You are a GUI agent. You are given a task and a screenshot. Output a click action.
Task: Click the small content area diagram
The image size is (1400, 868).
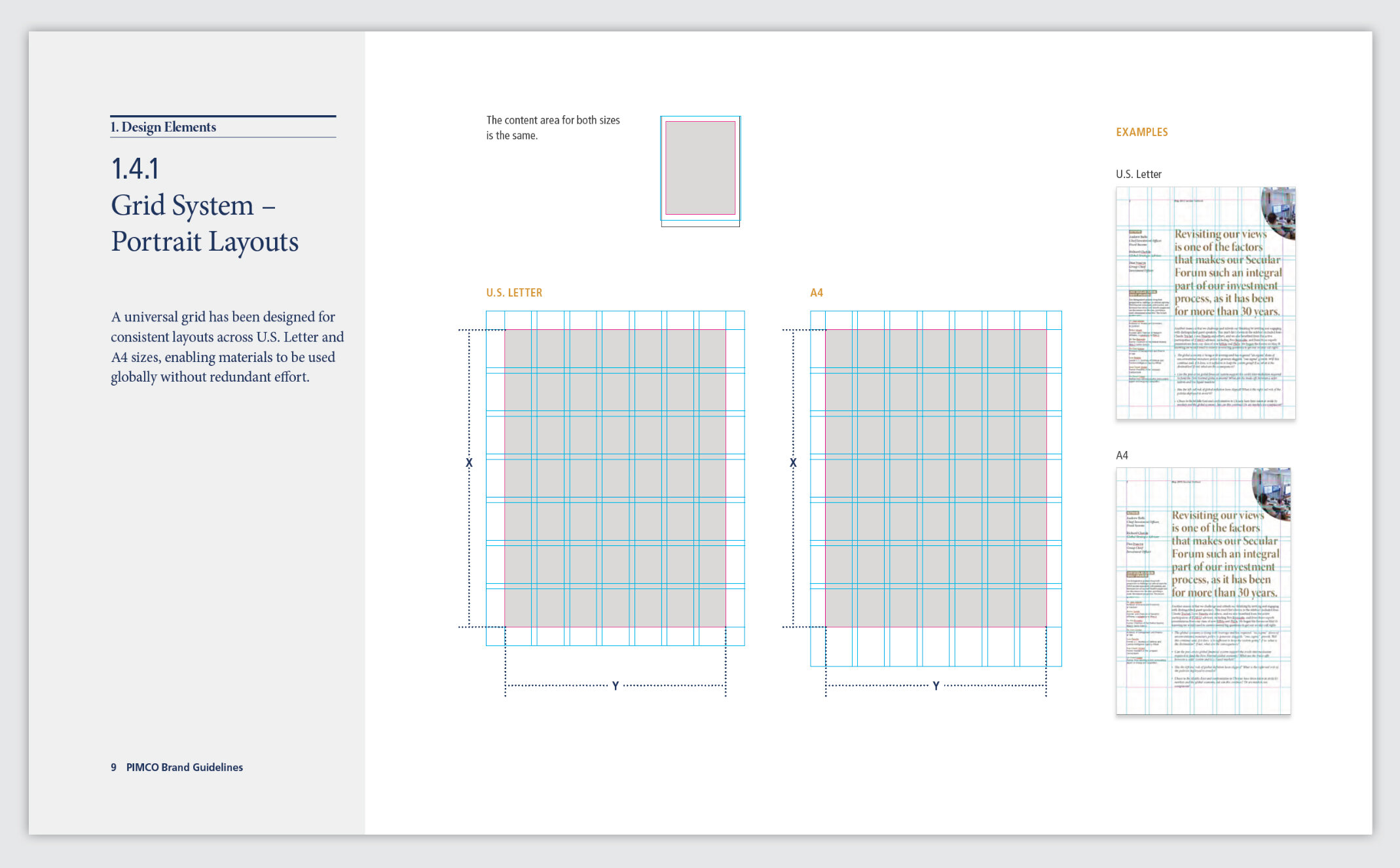(700, 170)
